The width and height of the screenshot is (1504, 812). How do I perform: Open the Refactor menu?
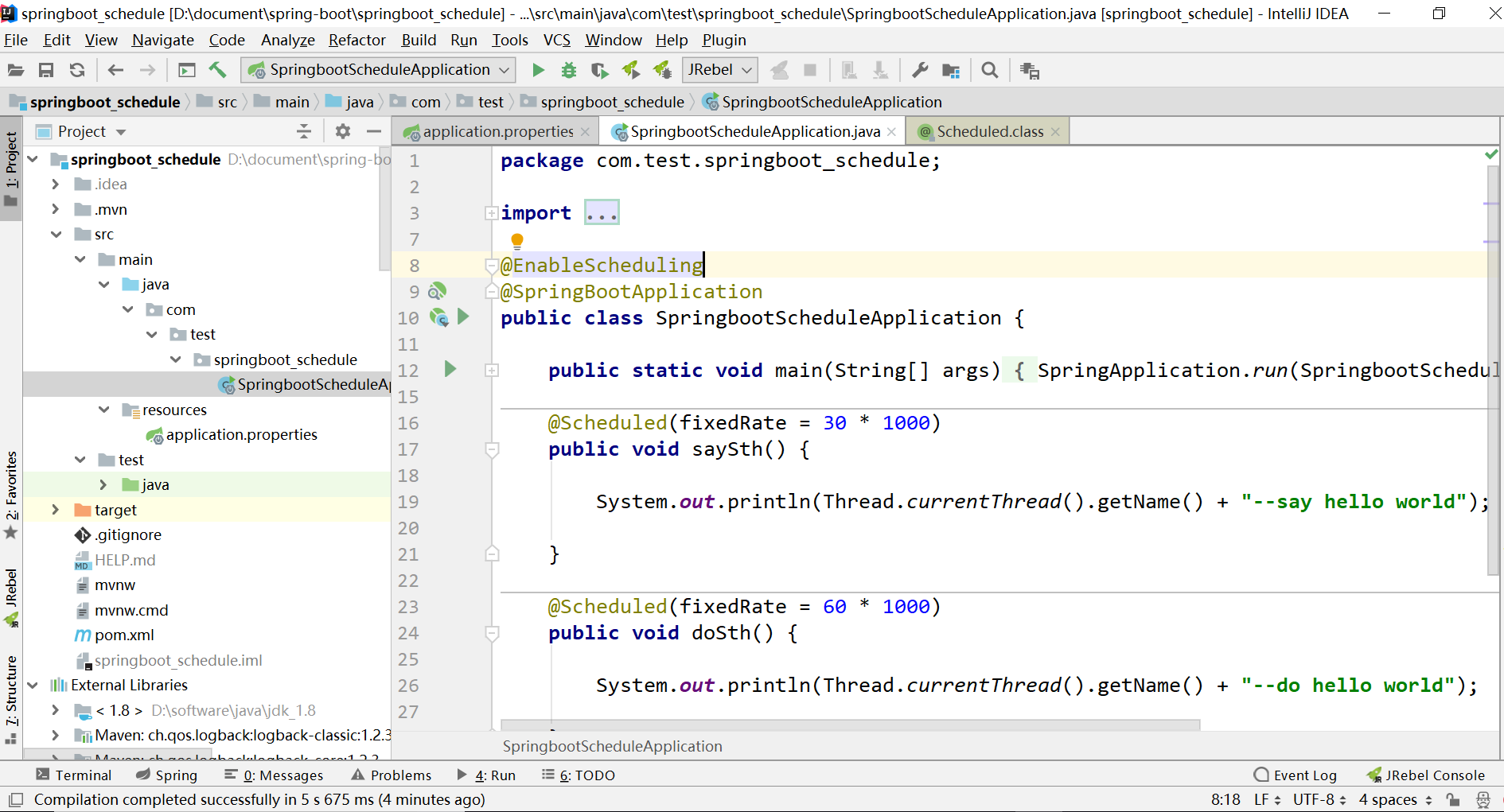357,40
